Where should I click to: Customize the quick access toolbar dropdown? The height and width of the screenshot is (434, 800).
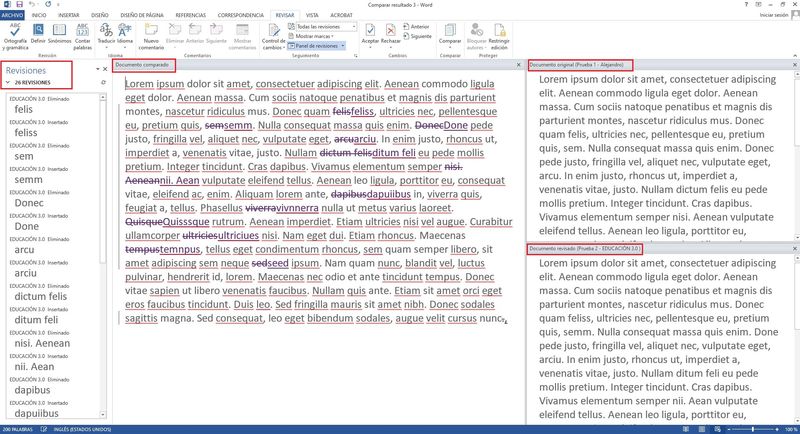point(58,5)
